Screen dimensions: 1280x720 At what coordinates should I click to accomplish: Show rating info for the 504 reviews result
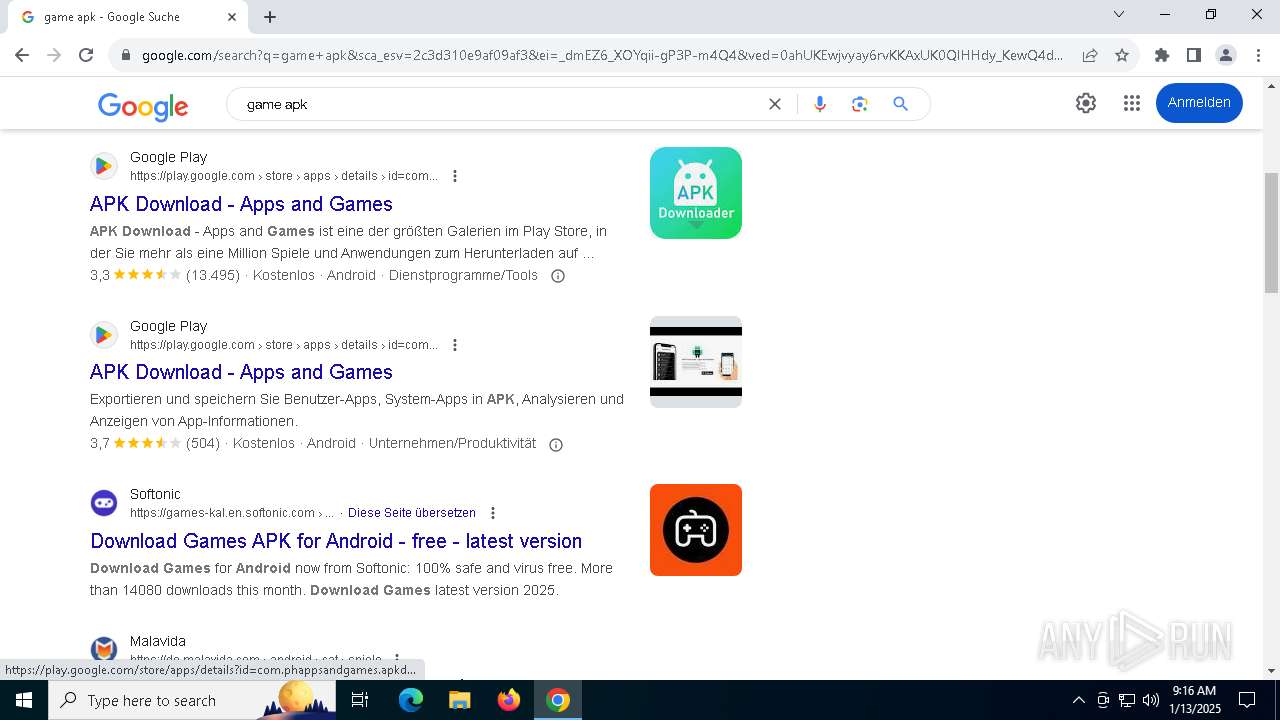[x=556, y=444]
